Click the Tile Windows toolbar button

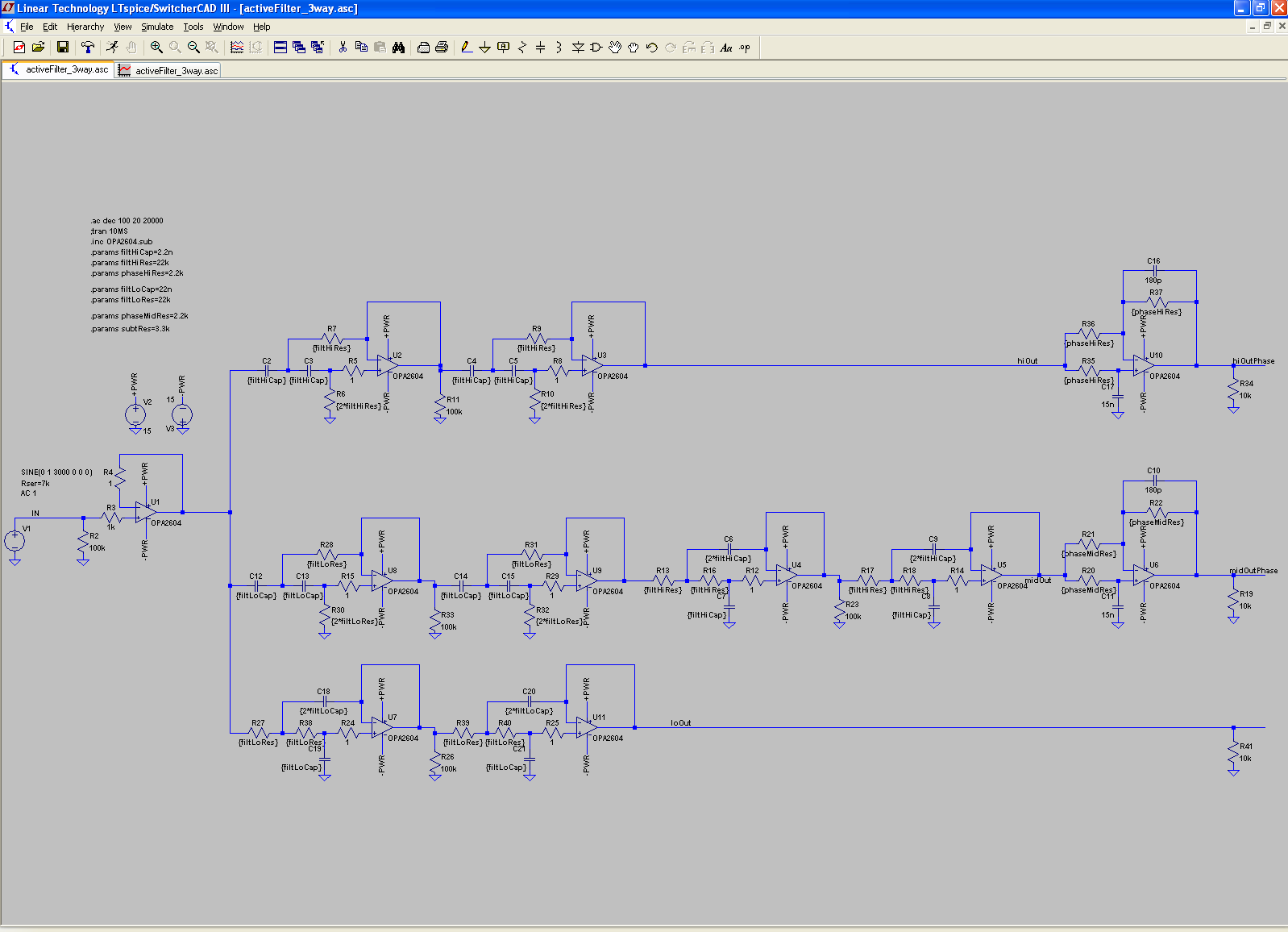coord(280,48)
